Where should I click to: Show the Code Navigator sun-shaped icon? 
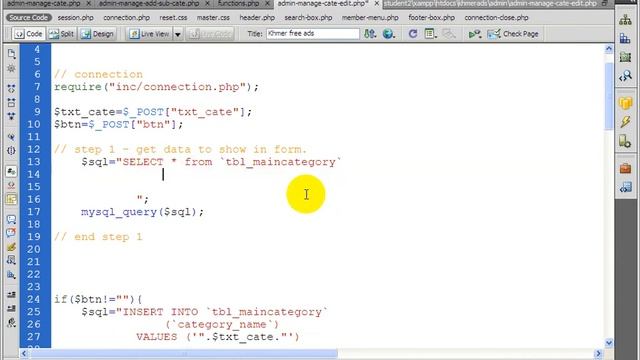(x=11, y=68)
